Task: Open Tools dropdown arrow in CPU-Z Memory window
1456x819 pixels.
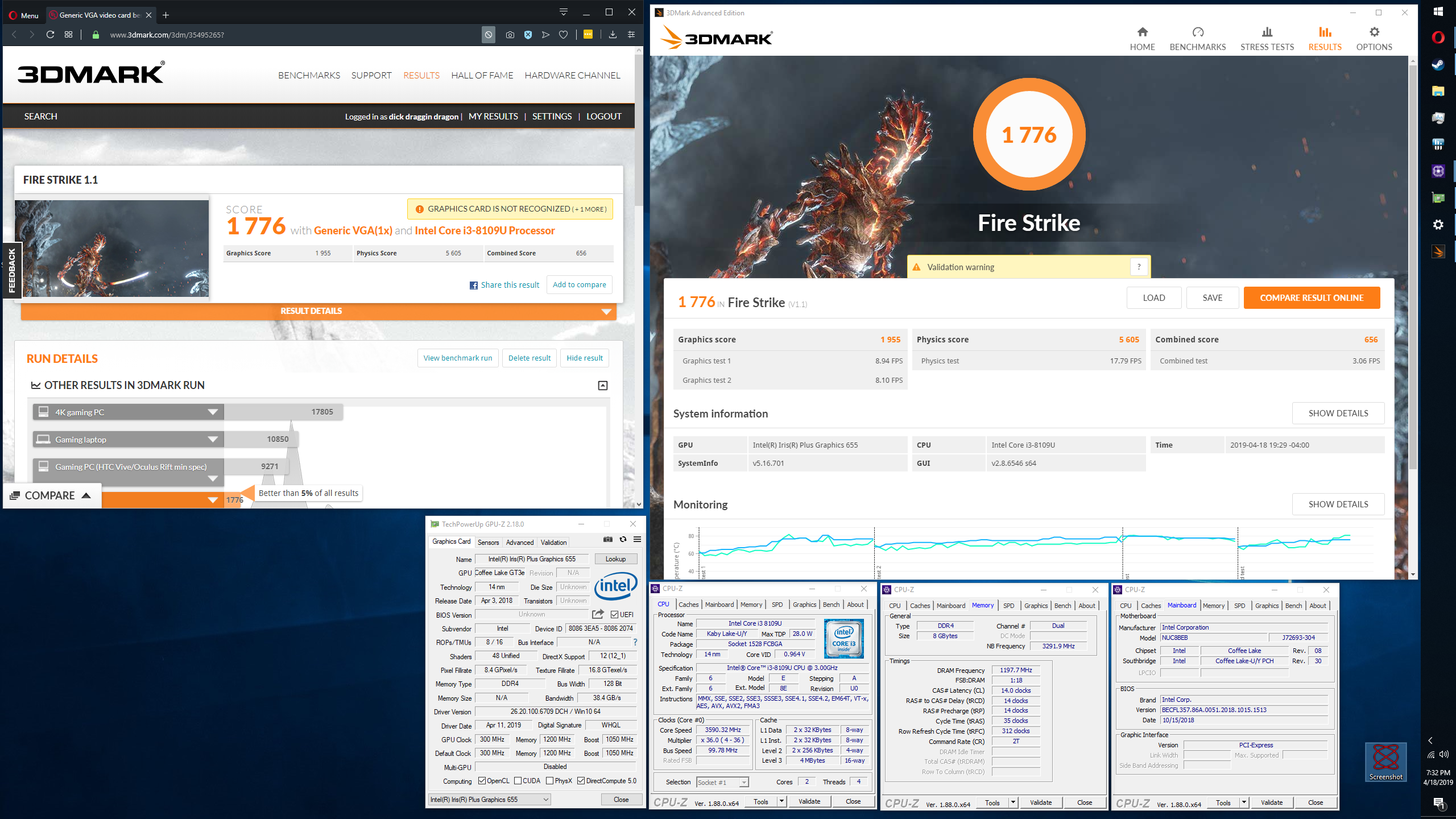Action: click(x=1013, y=803)
